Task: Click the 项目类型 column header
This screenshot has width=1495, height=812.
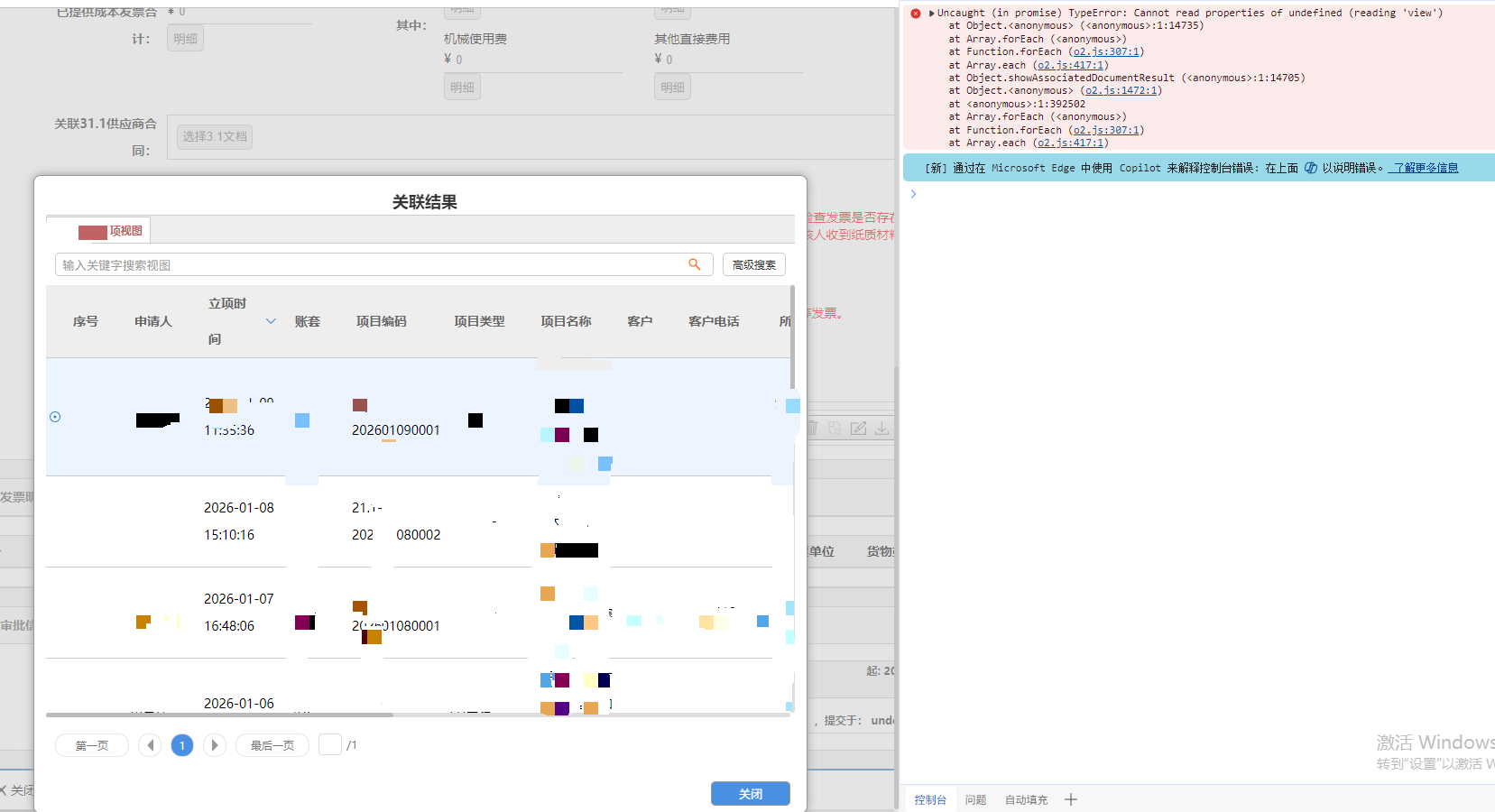Action: [x=479, y=321]
